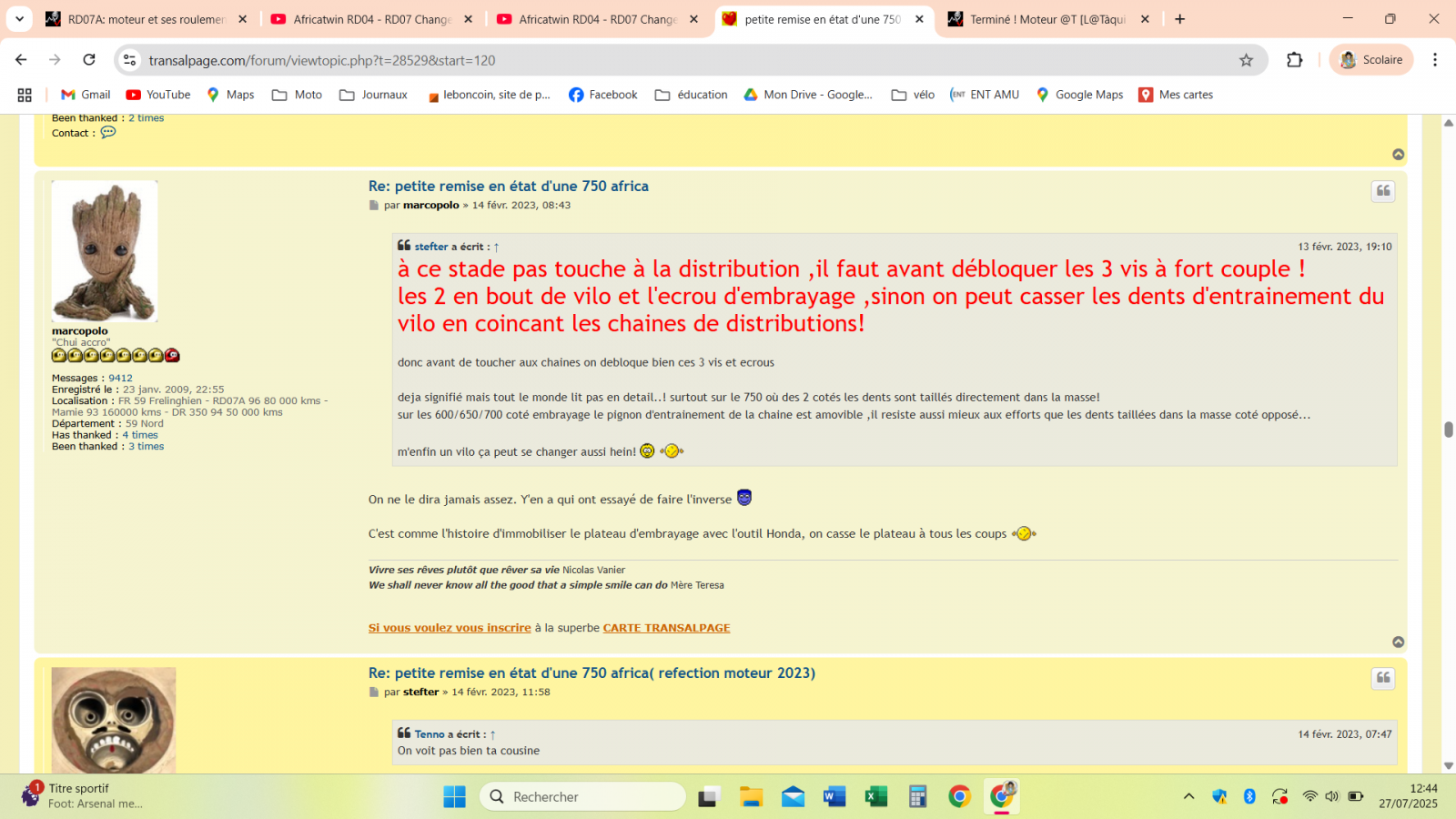Open the Chrome extensions puzzle icon
1456x819 pixels.
click(1294, 60)
